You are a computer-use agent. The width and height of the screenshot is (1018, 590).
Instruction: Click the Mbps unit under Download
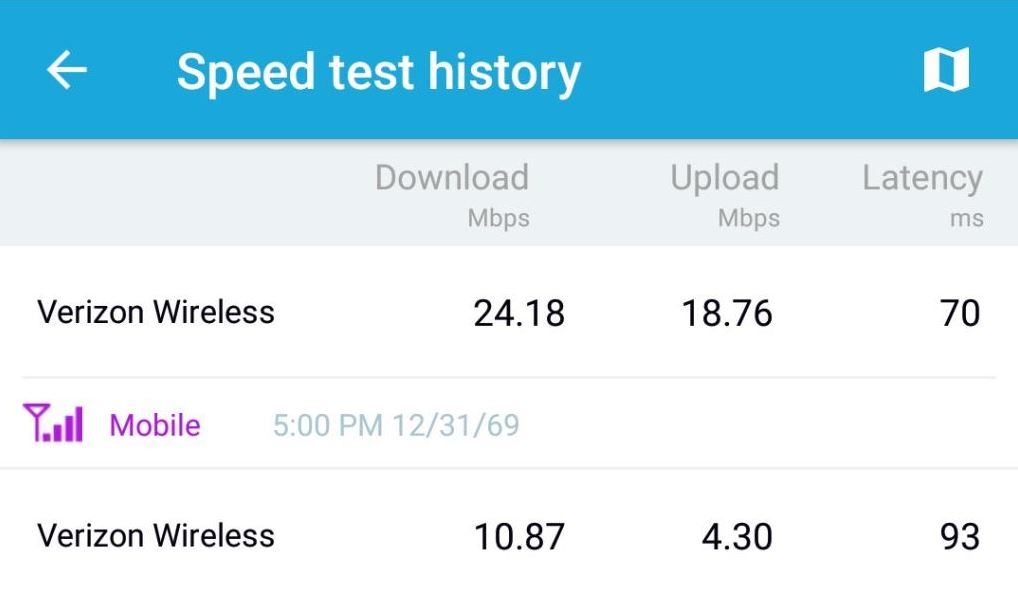point(498,218)
